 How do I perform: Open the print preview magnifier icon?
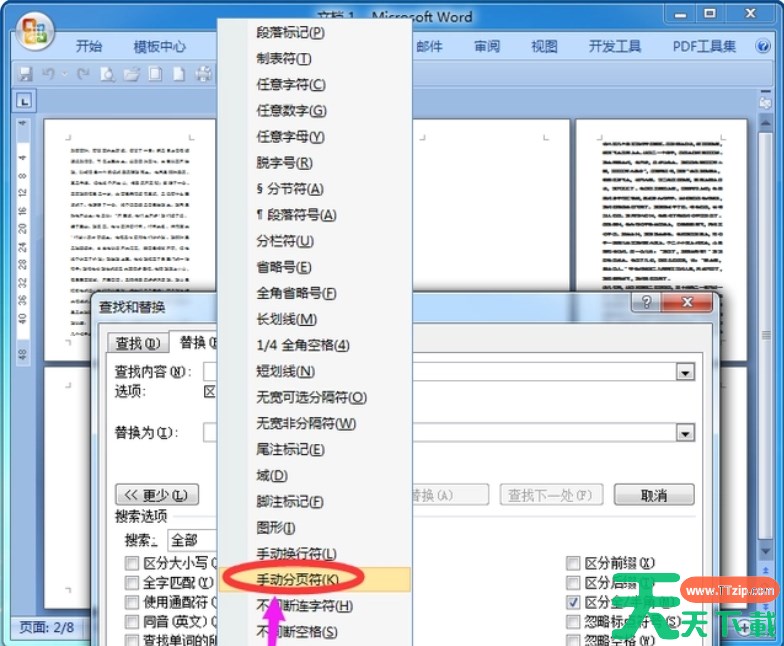107,74
